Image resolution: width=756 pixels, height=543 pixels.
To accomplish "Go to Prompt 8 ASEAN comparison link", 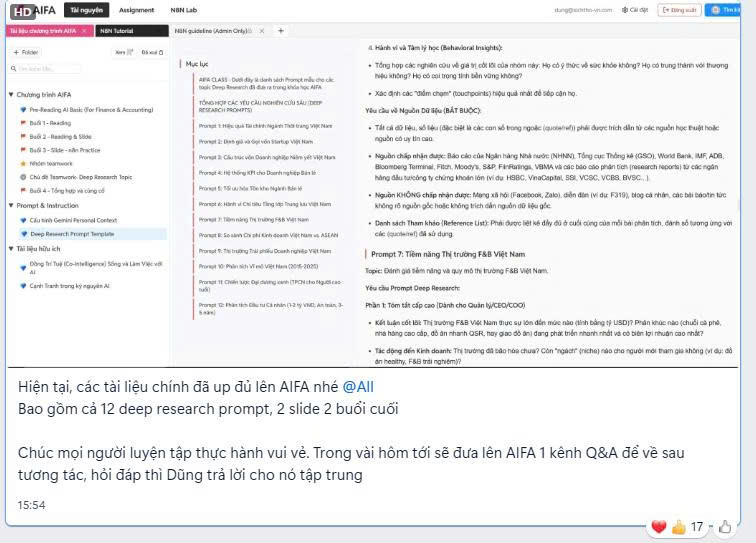I will click(269, 235).
